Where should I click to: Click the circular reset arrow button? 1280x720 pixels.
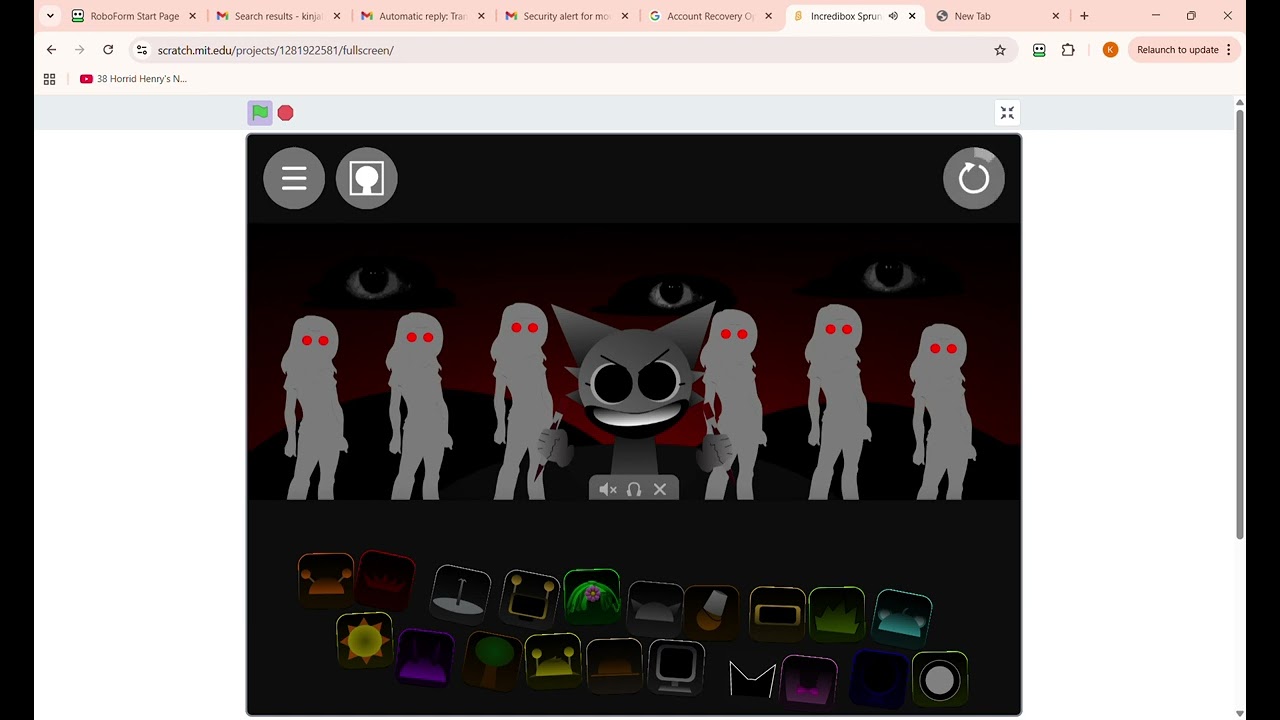pyautogui.click(x=974, y=178)
